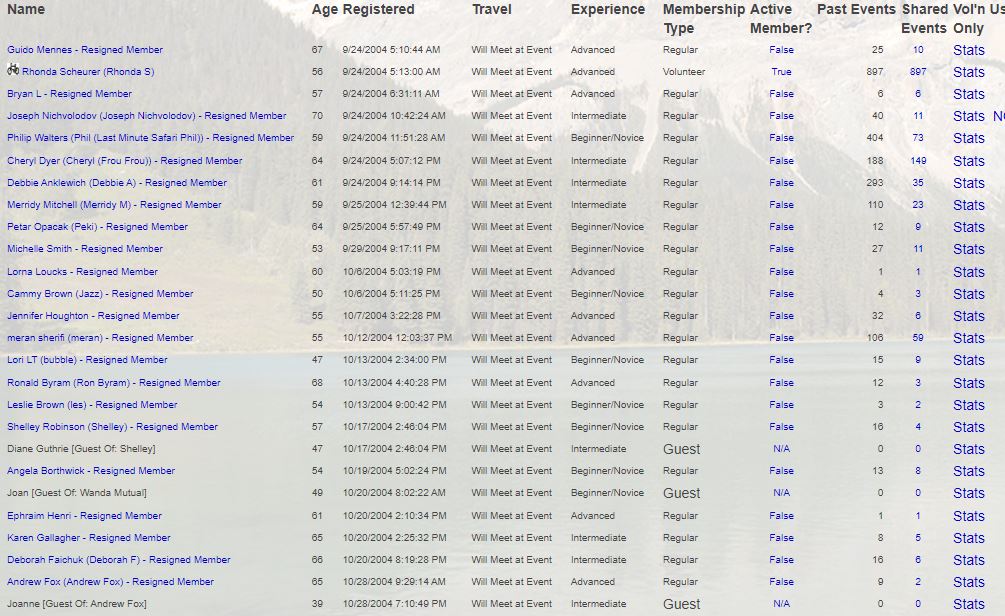1005x616 pixels.
Task: Click past events count 293
Action: click(875, 183)
